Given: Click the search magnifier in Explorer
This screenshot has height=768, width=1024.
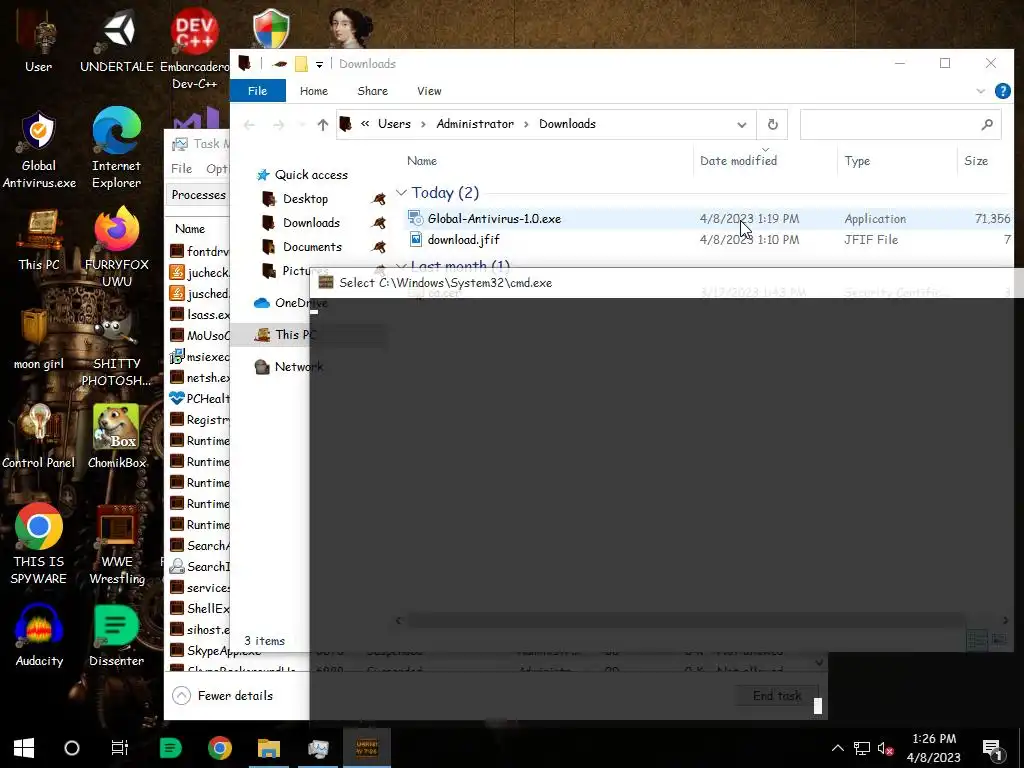Looking at the screenshot, I should coord(987,124).
